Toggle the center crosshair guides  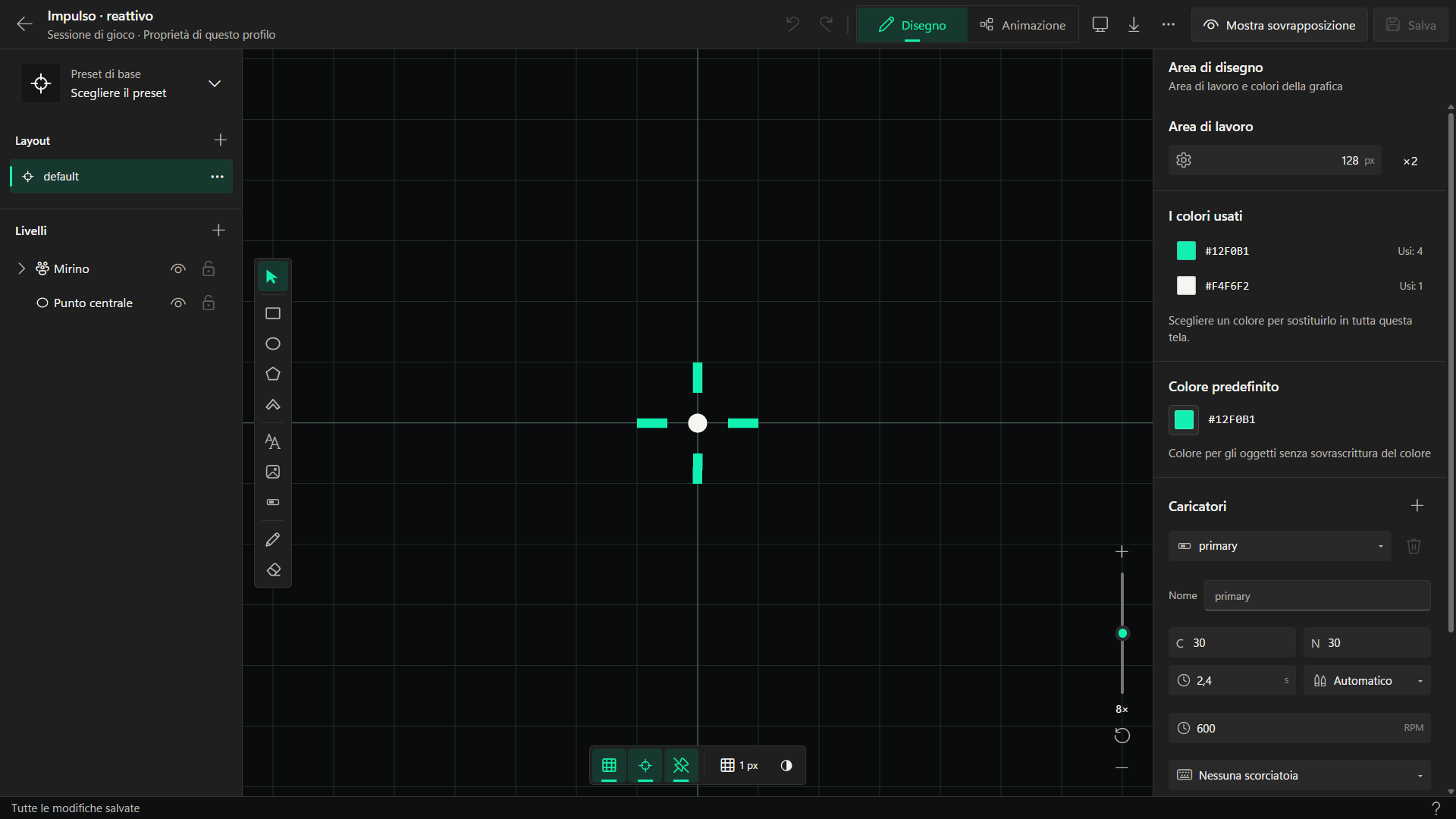coord(645,765)
